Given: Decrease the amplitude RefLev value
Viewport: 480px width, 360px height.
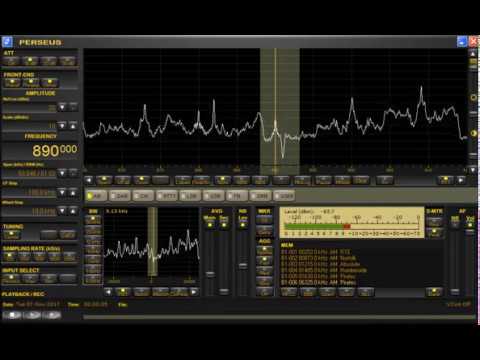Looking at the screenshot, I should [x=62, y=107].
